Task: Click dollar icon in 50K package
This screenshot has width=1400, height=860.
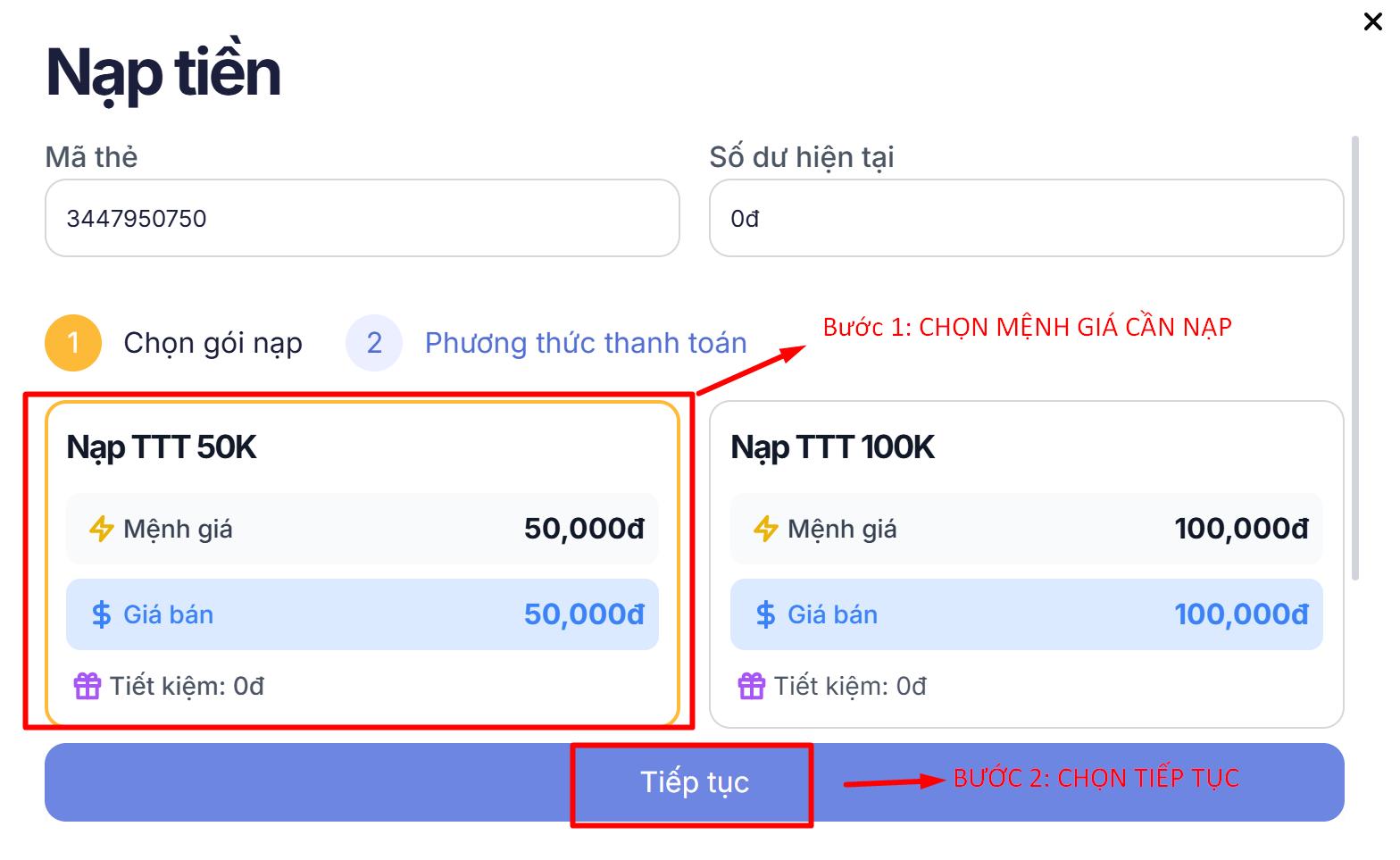Action: (x=101, y=614)
